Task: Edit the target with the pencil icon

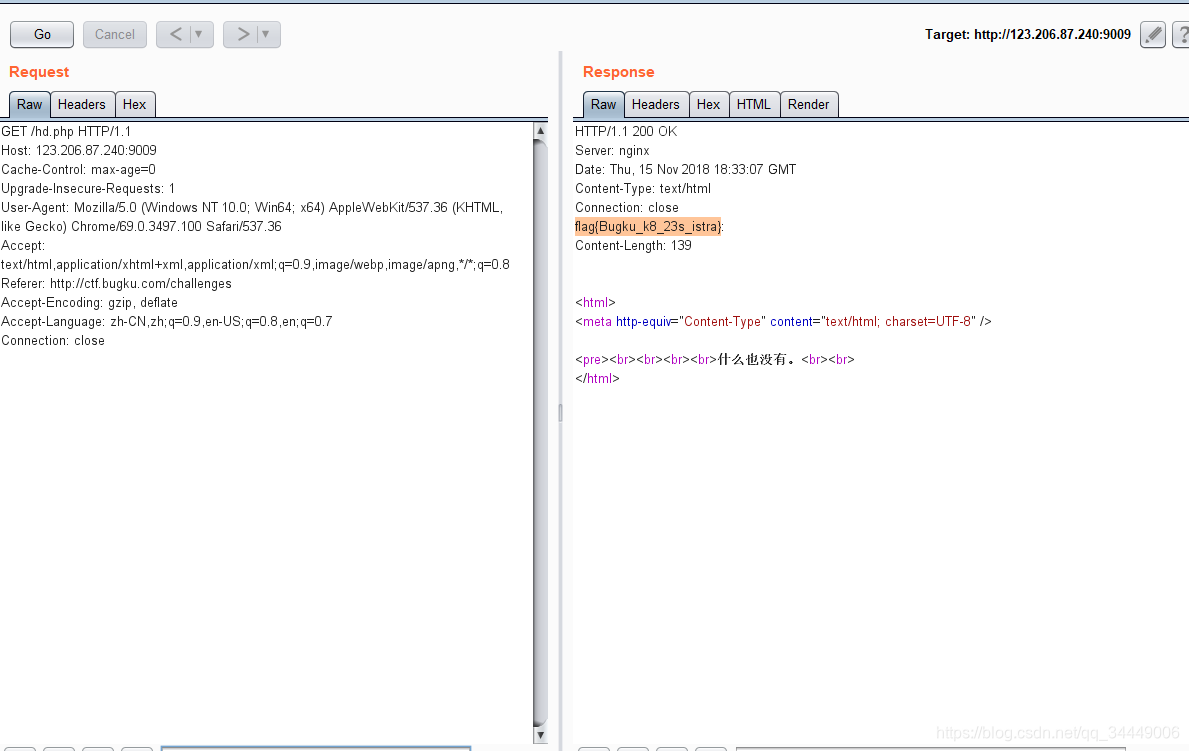Action: tap(1153, 34)
